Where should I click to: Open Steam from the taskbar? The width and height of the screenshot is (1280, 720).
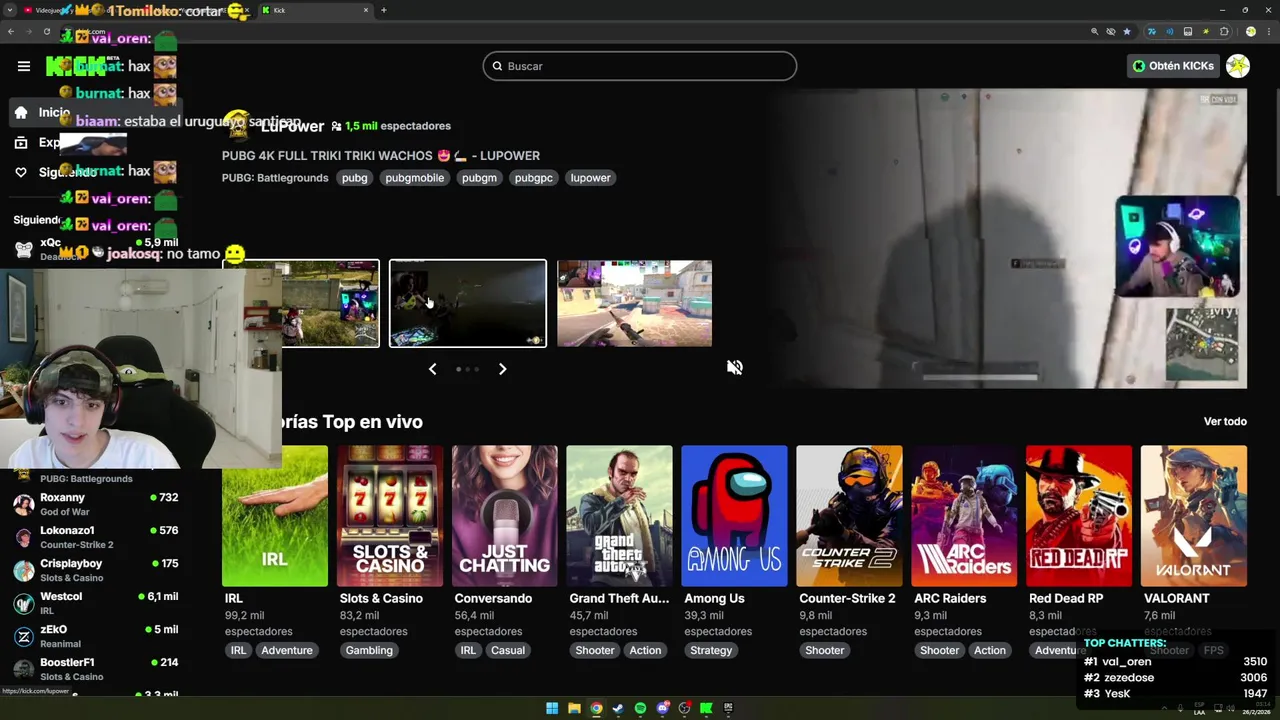pyautogui.click(x=618, y=708)
